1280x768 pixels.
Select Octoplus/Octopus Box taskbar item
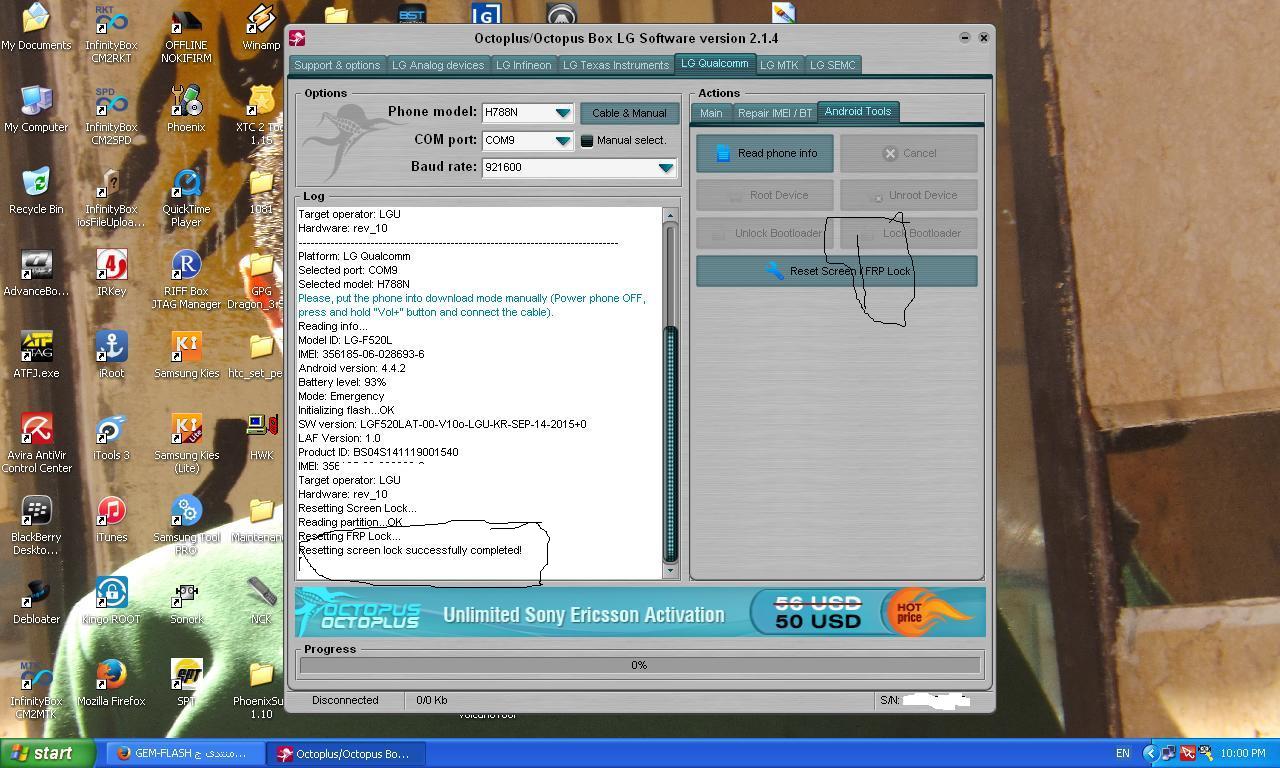[x=345, y=754]
